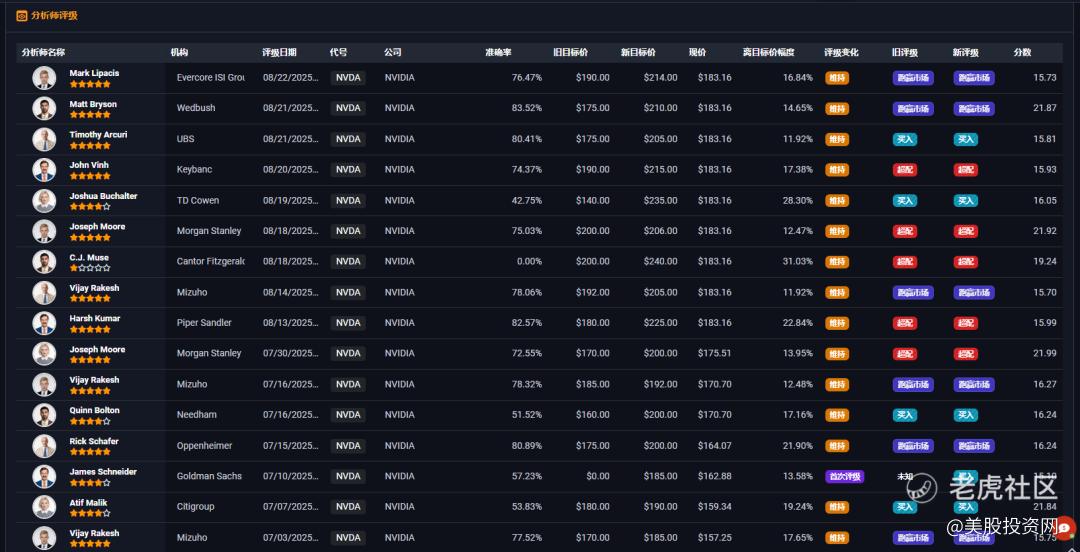This screenshot has height=552, width=1080.
Task: Click the Goldman Sachs institution cell
Action: tap(209, 476)
